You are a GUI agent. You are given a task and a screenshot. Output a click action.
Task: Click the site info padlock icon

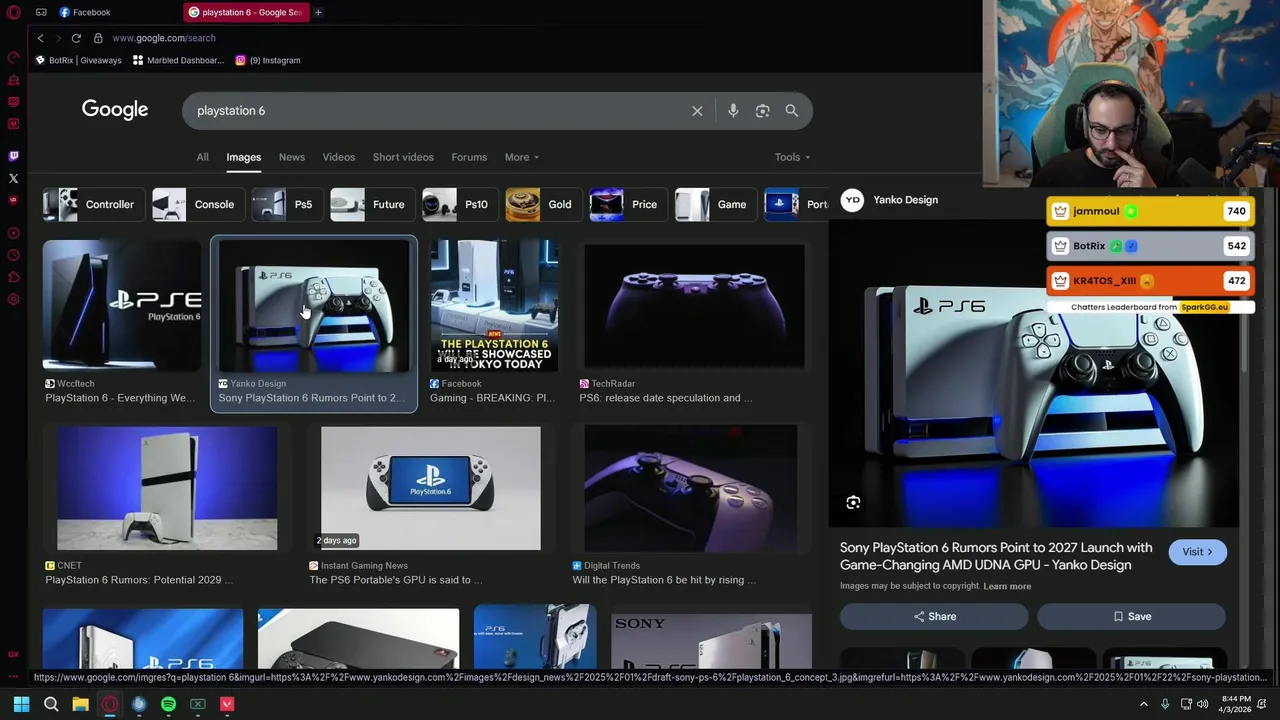click(x=98, y=38)
